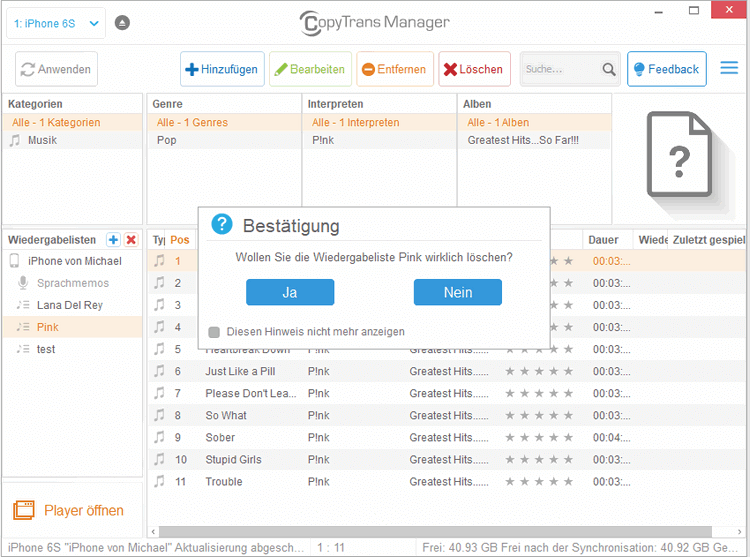Select the Pop genre
This screenshot has width=750, height=557.
coord(224,140)
